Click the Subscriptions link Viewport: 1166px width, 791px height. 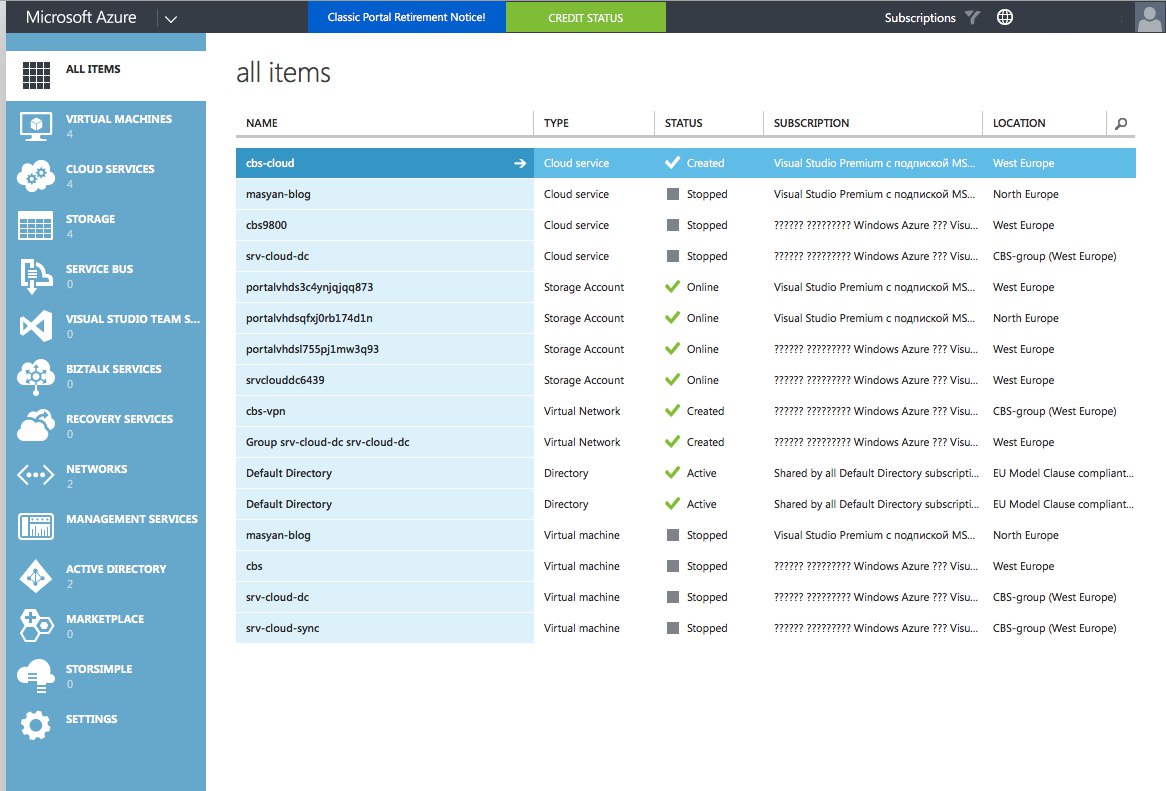tap(920, 18)
